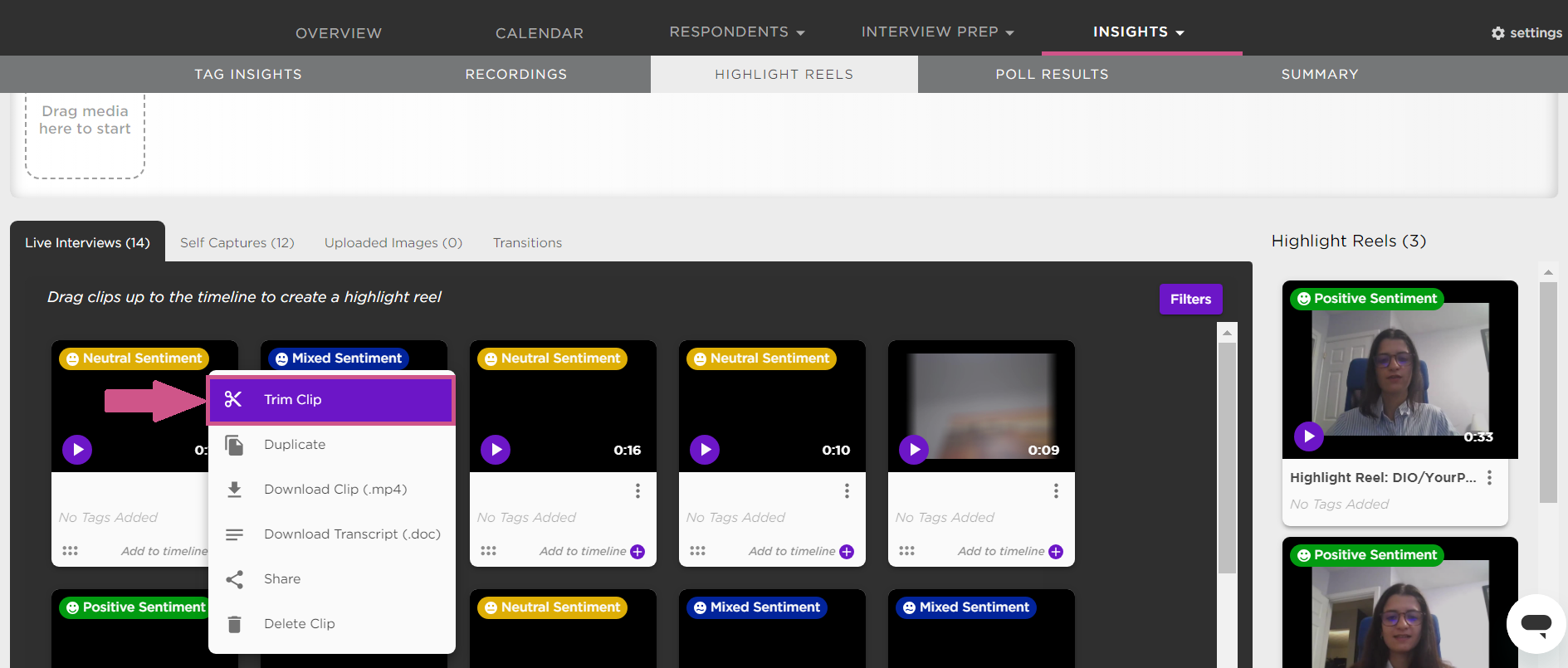Open the settings gear icon
Viewport: 1568px width, 668px height.
pyautogui.click(x=1498, y=33)
